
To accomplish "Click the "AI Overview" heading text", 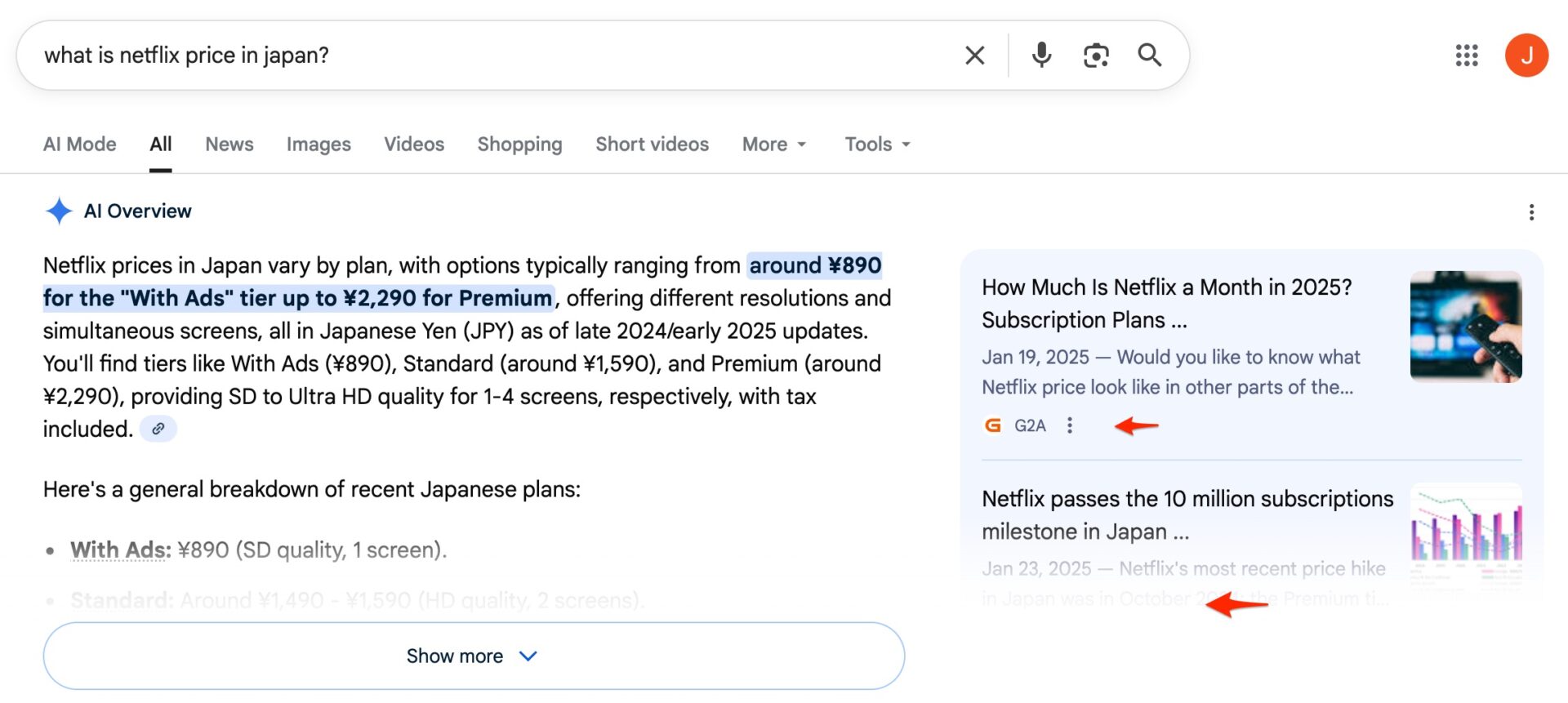I will click(x=138, y=211).
